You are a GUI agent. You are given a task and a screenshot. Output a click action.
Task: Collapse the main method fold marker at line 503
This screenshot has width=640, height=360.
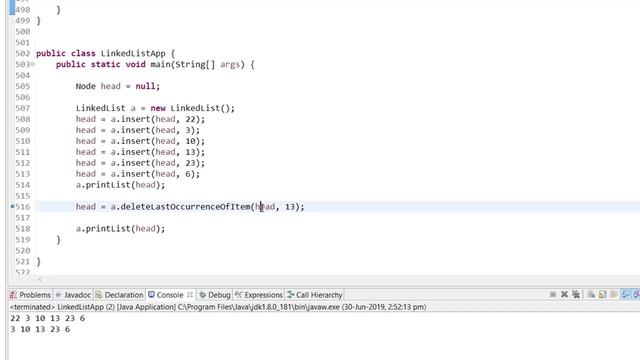(33, 64)
